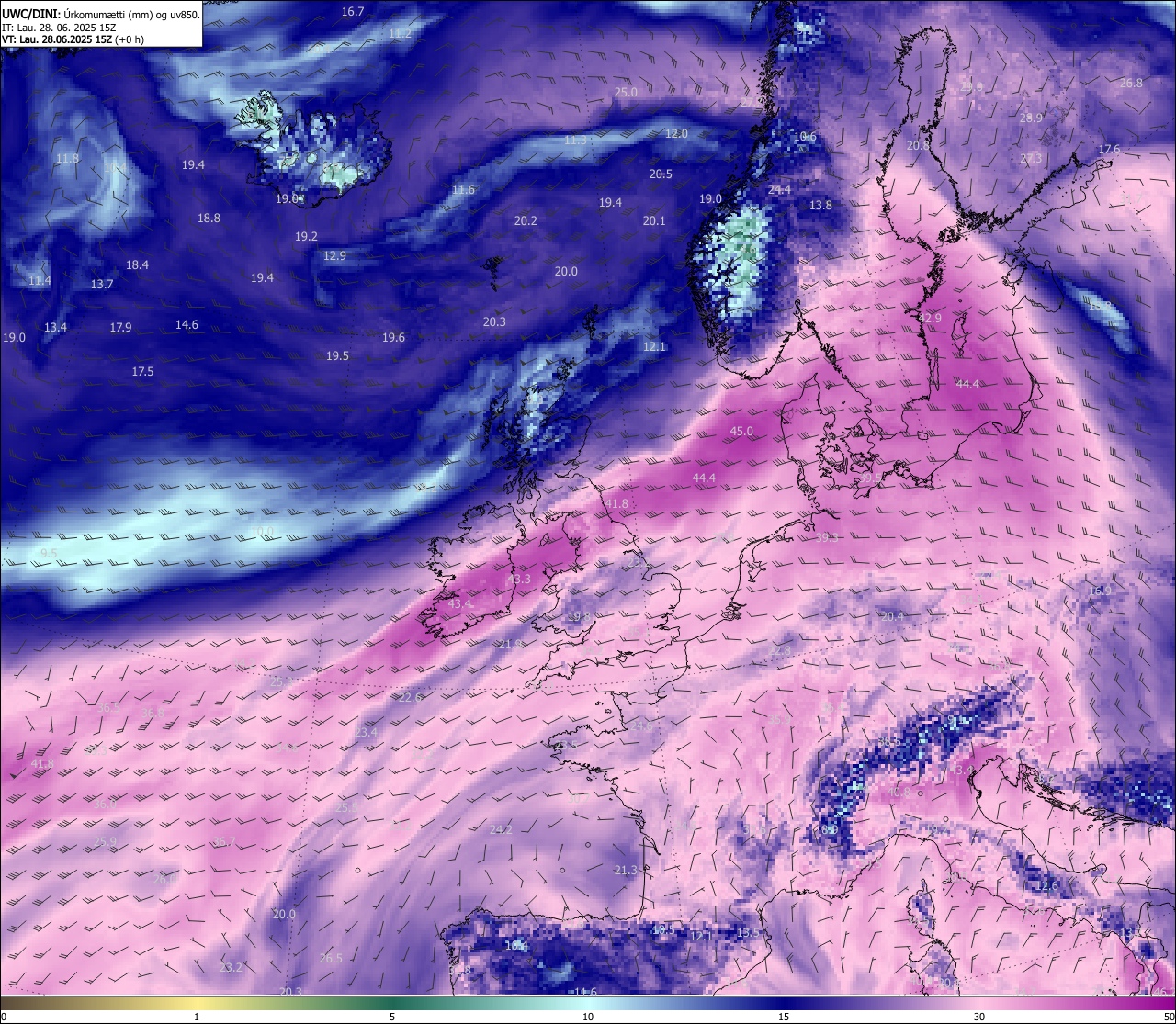Click the 19.6 value west of Scotland
1176x1024 pixels.
(x=393, y=337)
